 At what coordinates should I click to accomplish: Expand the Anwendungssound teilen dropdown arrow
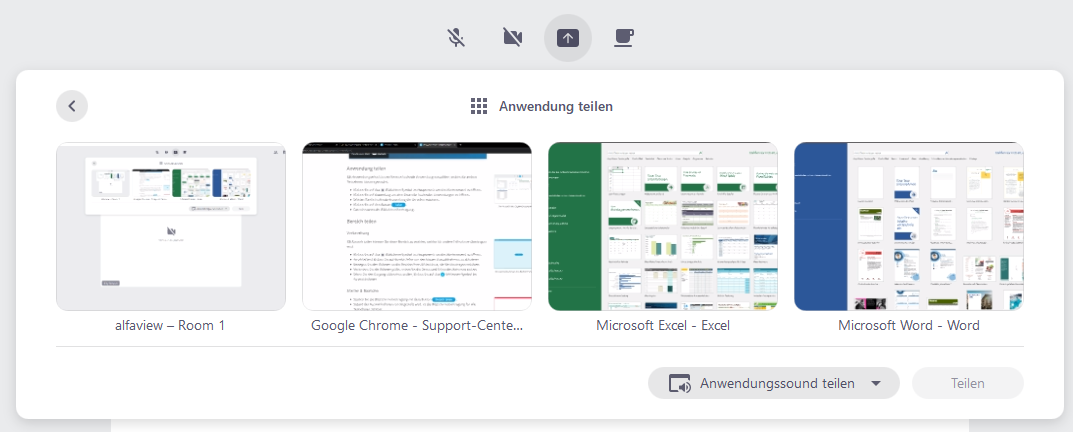876,384
